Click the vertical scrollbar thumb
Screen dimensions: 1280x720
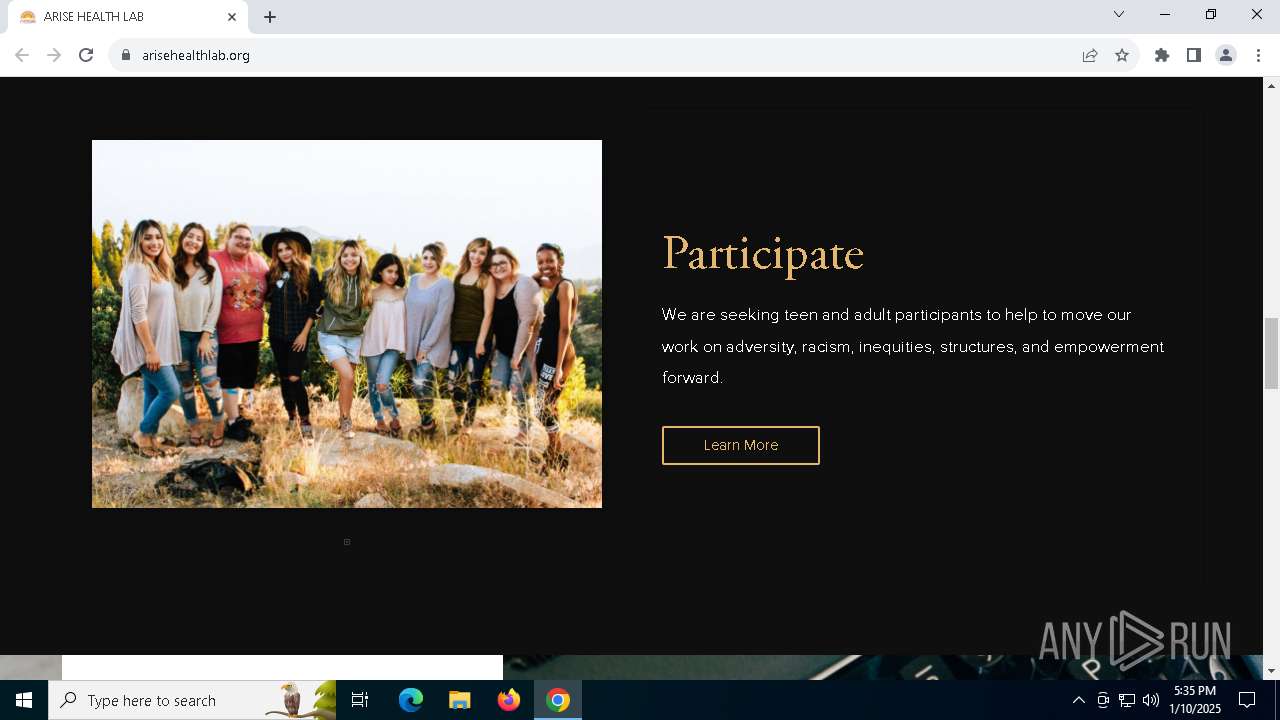pyautogui.click(x=1271, y=353)
